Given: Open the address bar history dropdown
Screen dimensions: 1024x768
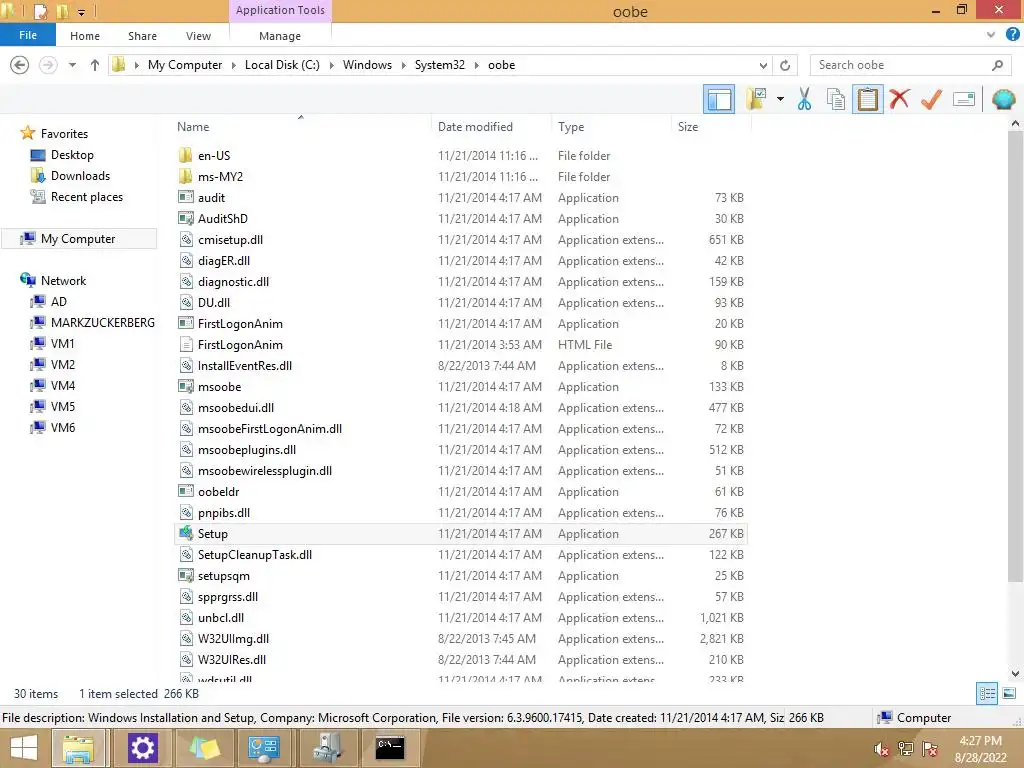Looking at the screenshot, I should (x=763, y=65).
